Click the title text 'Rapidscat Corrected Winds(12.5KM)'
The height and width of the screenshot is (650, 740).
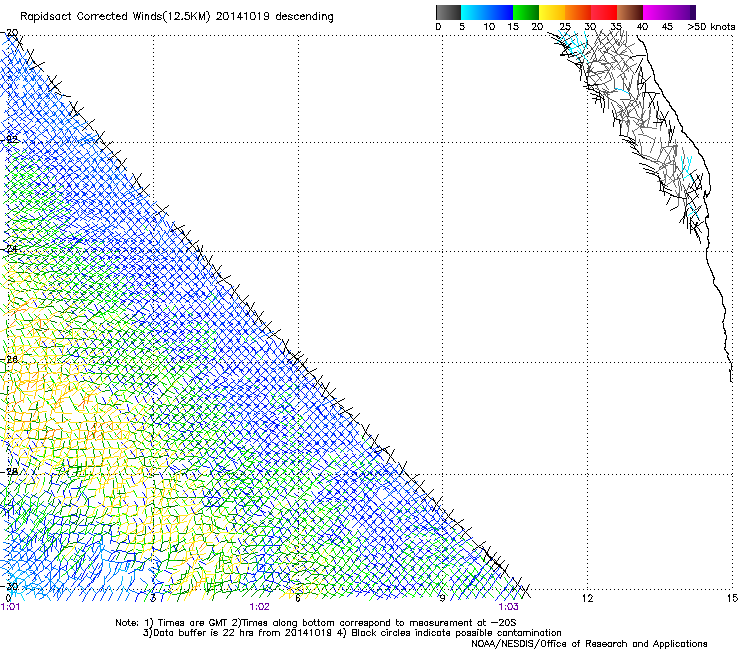coord(115,17)
